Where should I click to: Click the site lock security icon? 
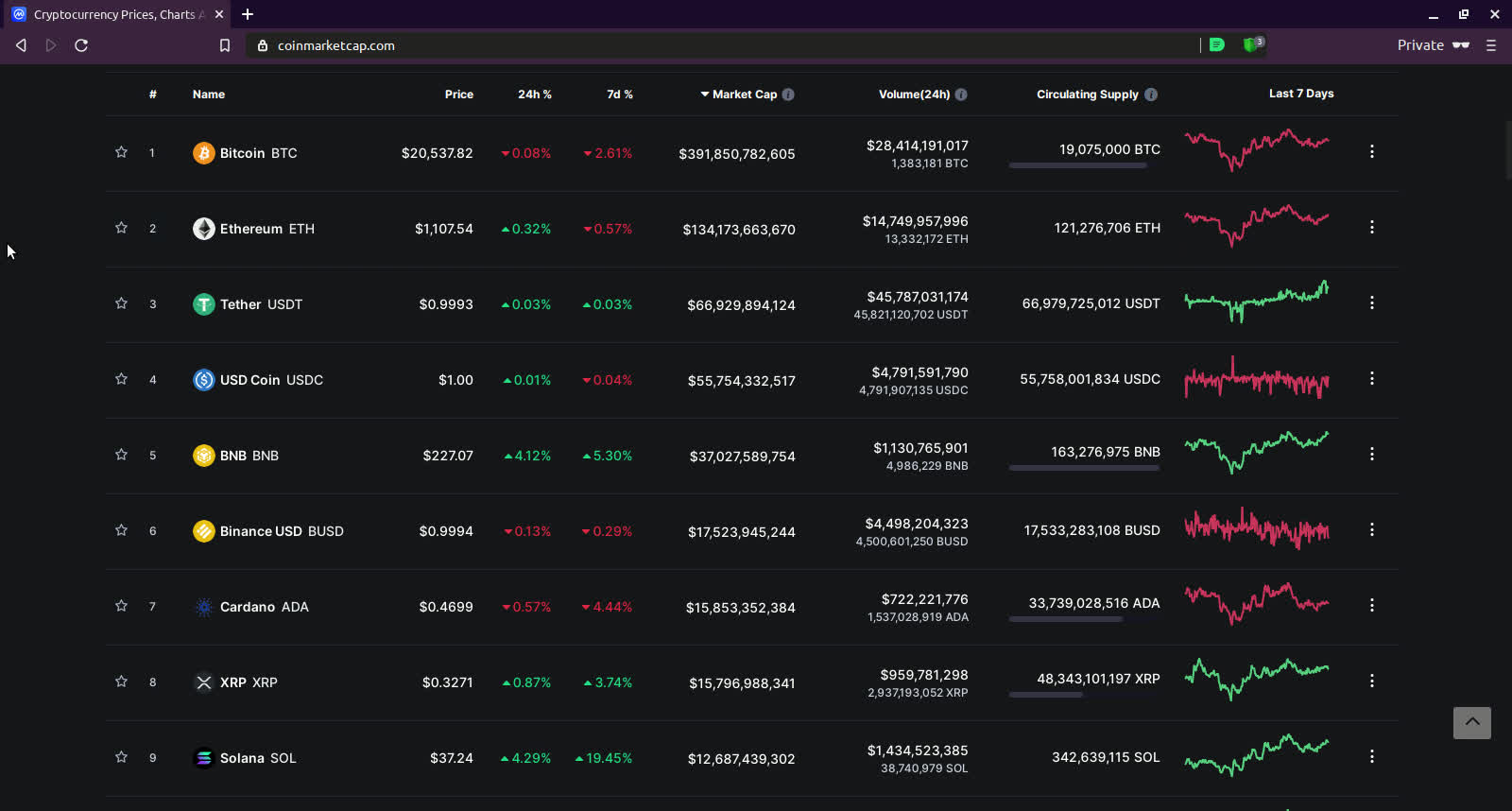pos(263,45)
